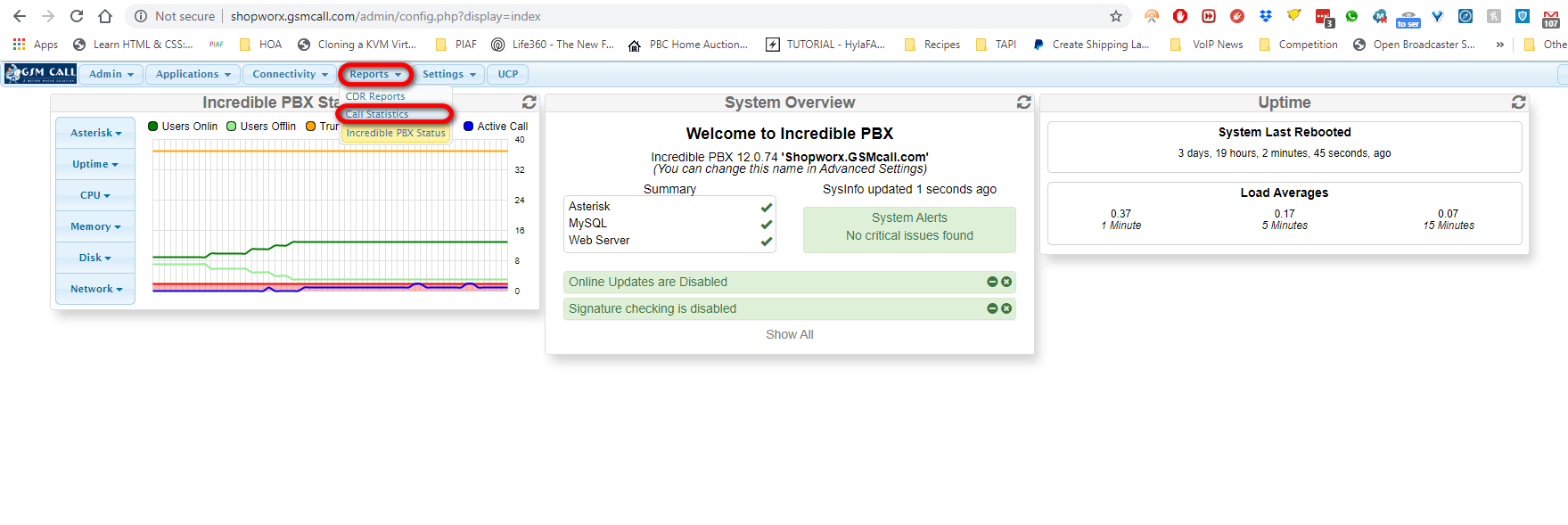The image size is (1568, 525).
Task: Open the Reports menu
Action: point(375,74)
